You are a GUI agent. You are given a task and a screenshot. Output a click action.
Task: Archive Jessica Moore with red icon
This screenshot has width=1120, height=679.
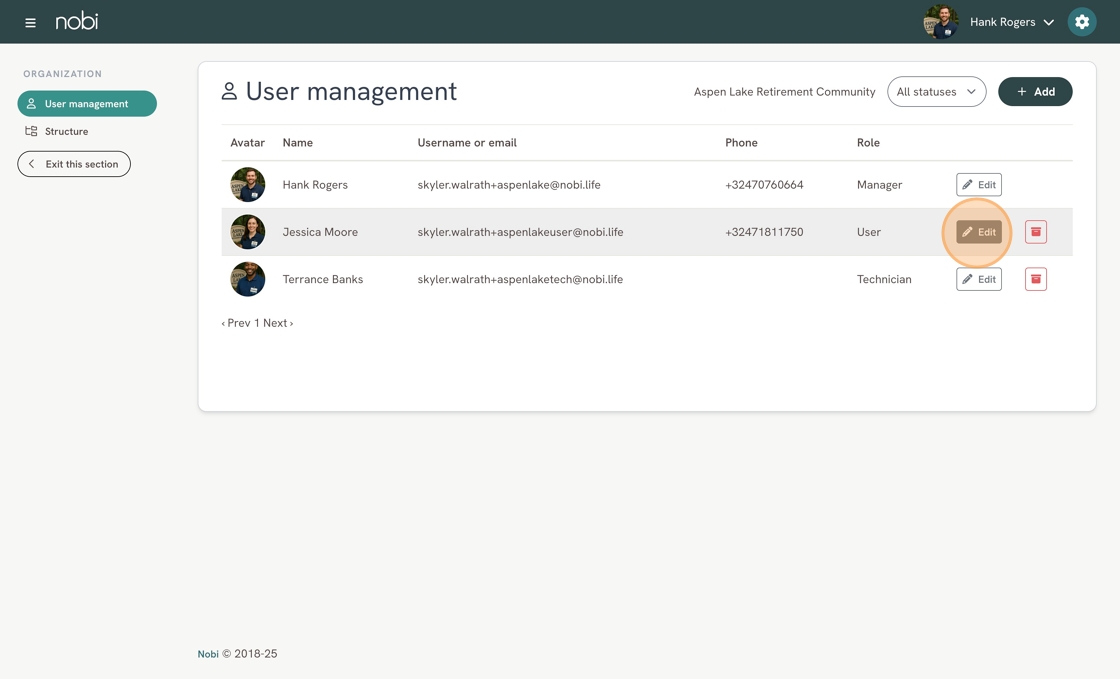pyautogui.click(x=1035, y=232)
